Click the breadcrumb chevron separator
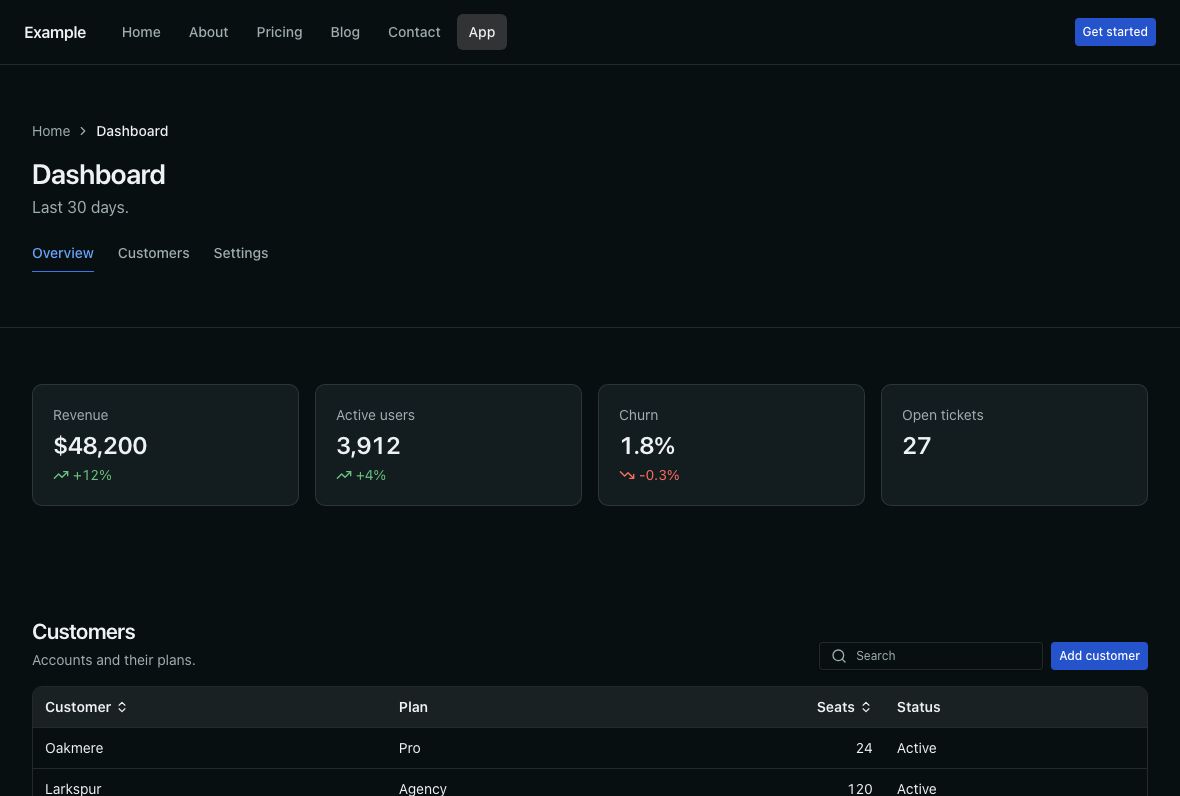 point(83,131)
